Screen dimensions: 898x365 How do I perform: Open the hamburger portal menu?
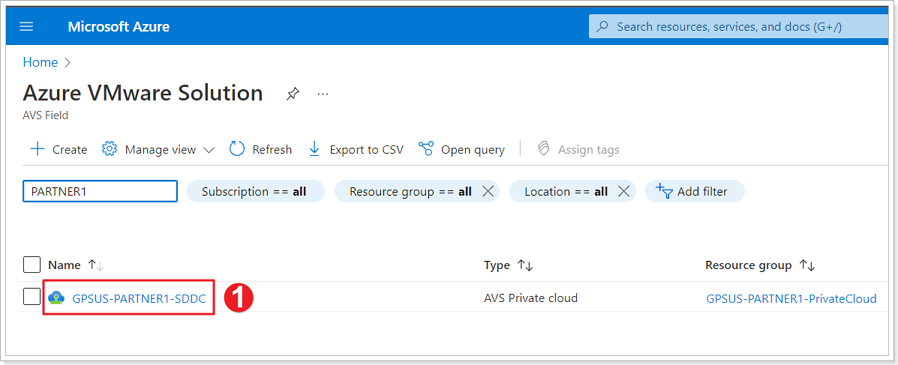tap(26, 27)
